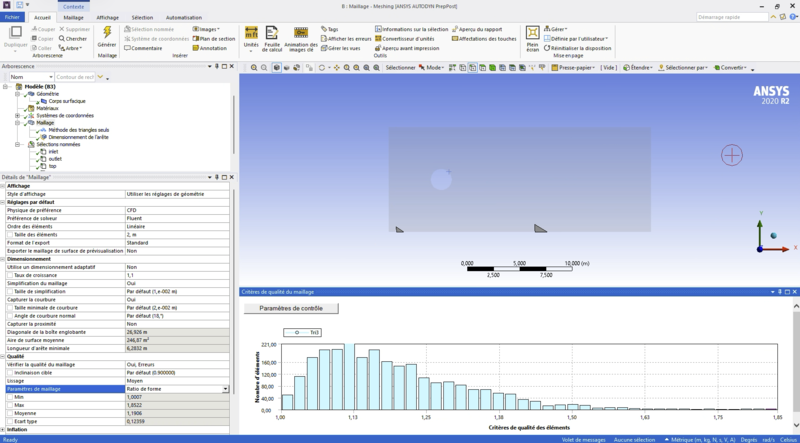Viewport: 800px width, 443px height.
Task: Open the Gérer dropdown
Action: click(556, 29)
